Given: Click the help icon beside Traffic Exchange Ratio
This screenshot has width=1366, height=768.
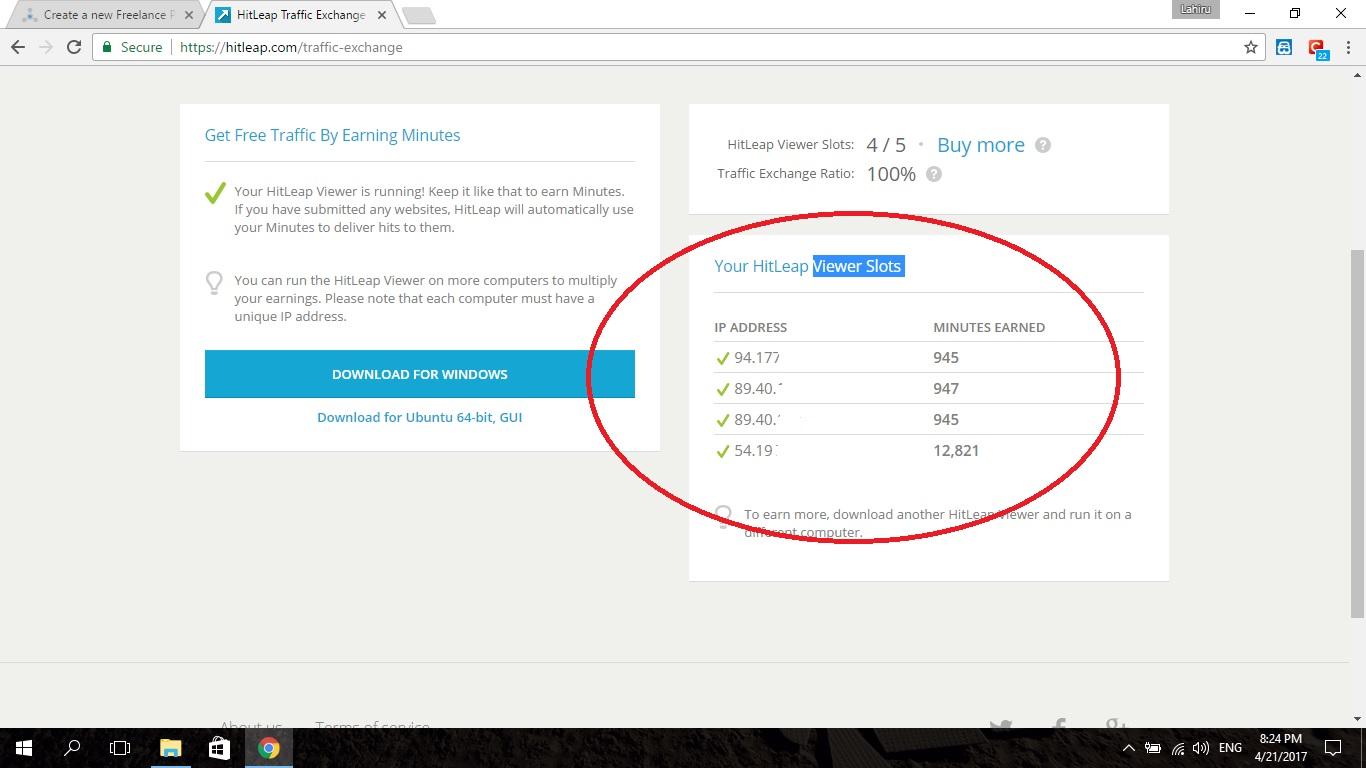Looking at the screenshot, I should pos(933,174).
